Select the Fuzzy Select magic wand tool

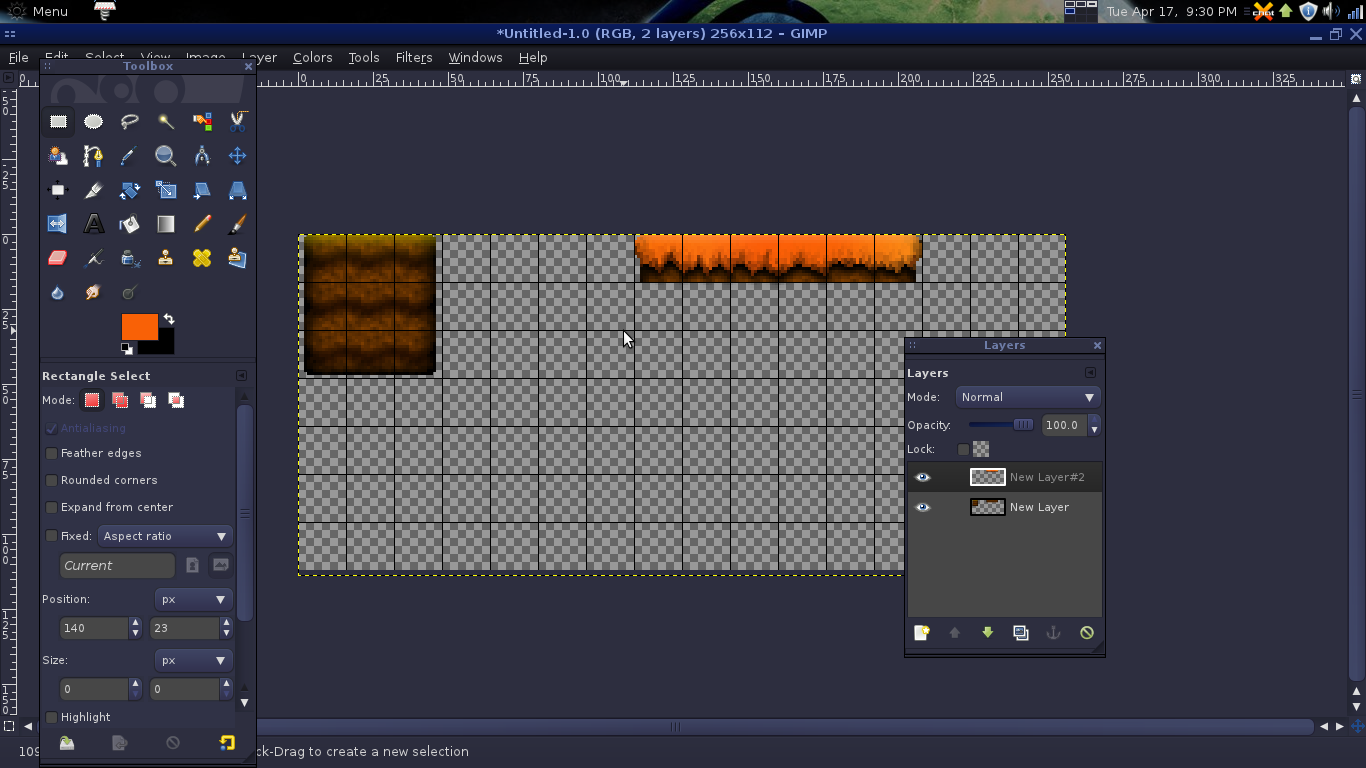[x=166, y=121]
